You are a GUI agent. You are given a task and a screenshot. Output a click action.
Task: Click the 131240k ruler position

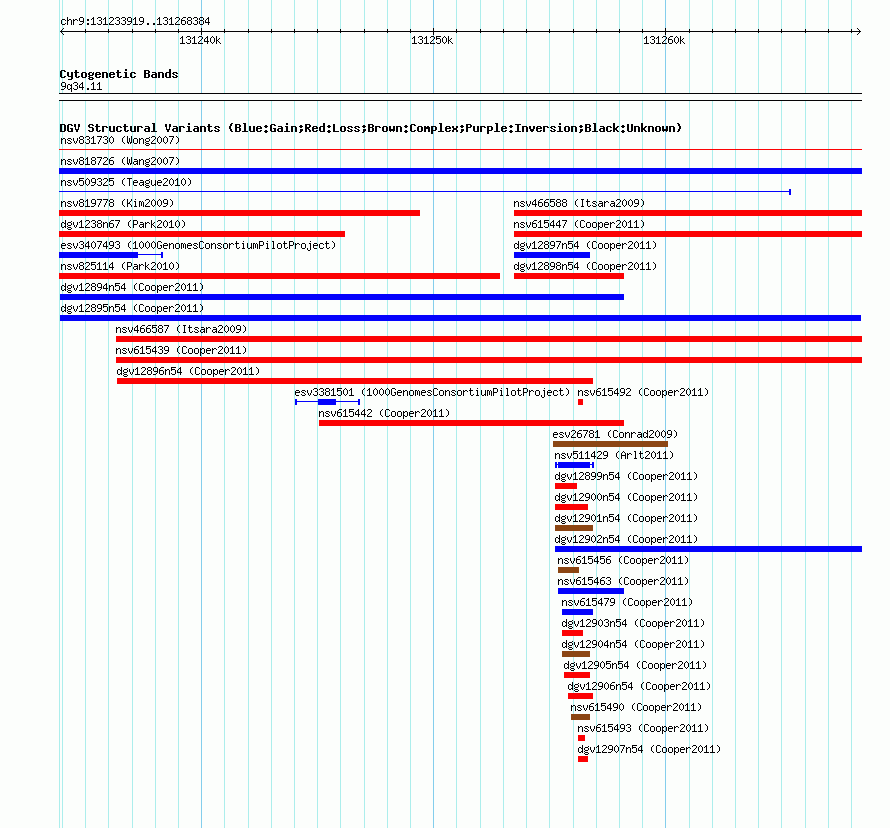tap(200, 40)
